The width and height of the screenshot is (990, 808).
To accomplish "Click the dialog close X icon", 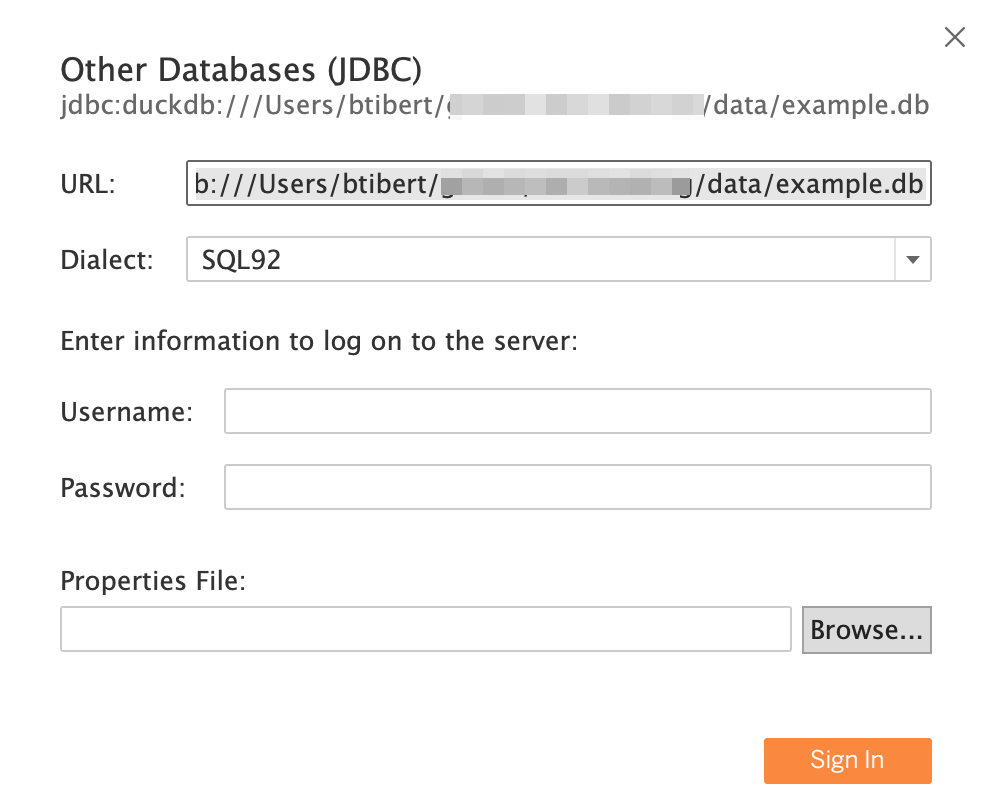I will [x=954, y=37].
